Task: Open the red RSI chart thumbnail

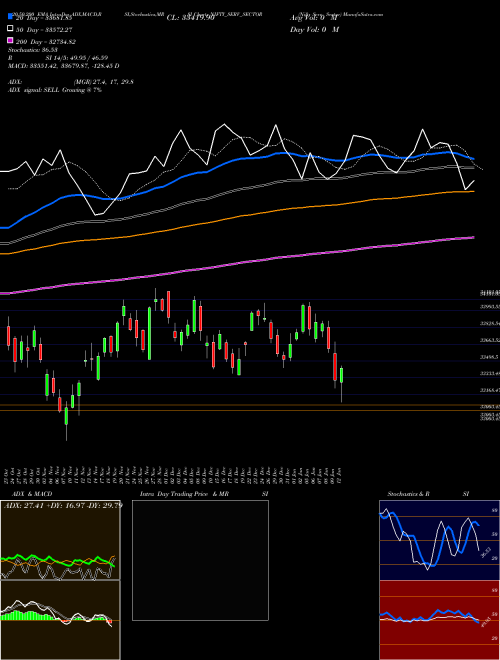Action: [x=439, y=620]
